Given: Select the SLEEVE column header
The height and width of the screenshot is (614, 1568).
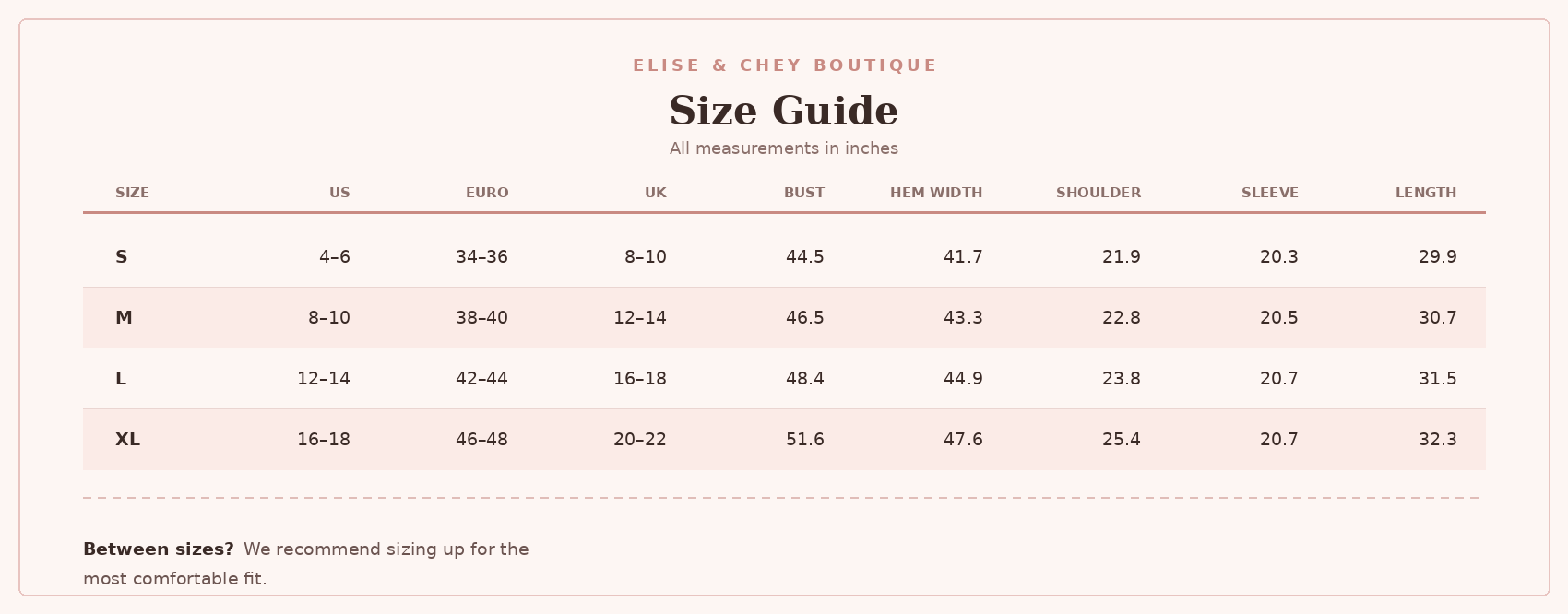Looking at the screenshot, I should [x=1270, y=193].
